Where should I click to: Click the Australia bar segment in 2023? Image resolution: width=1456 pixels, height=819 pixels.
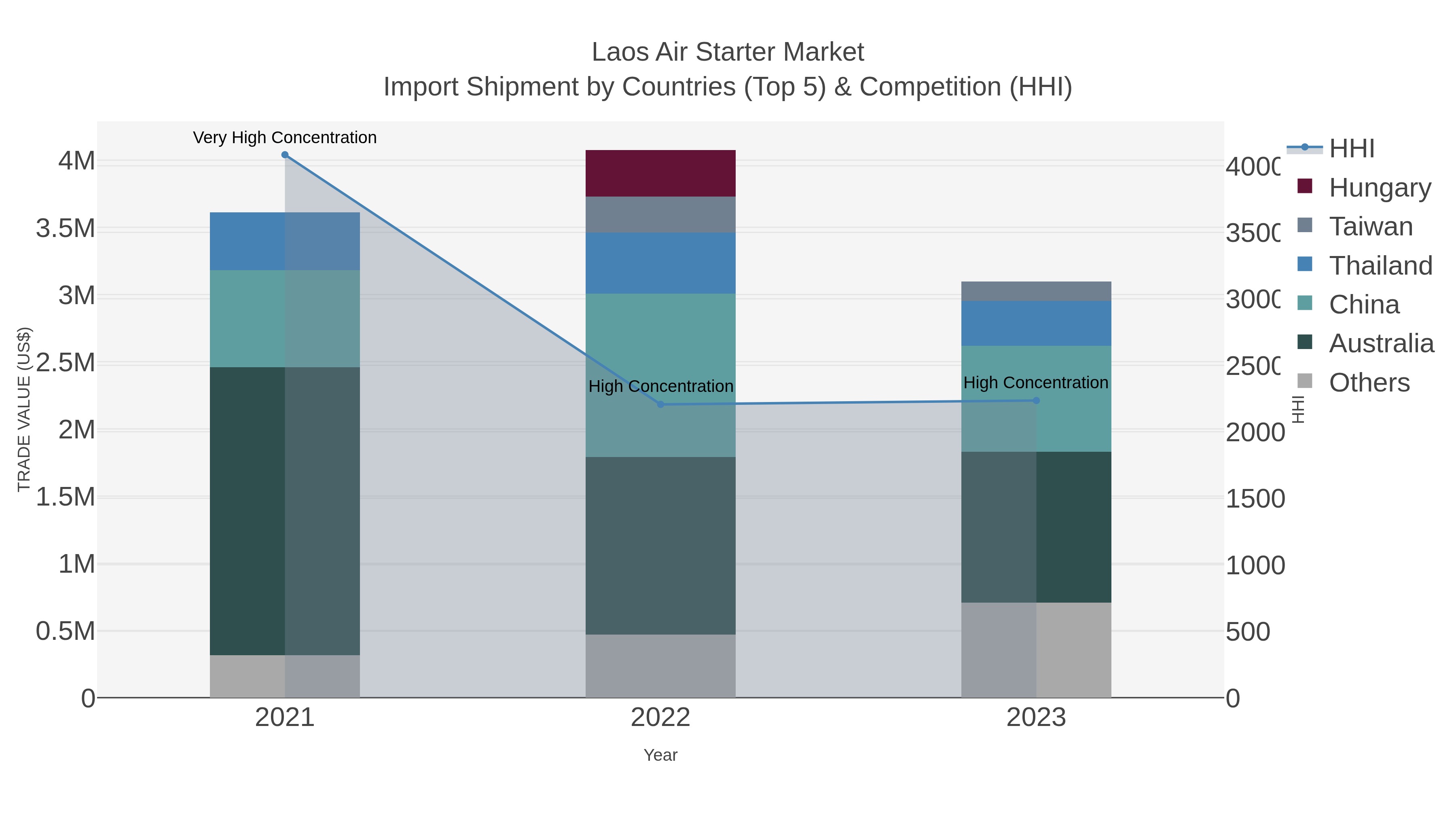(x=1036, y=527)
